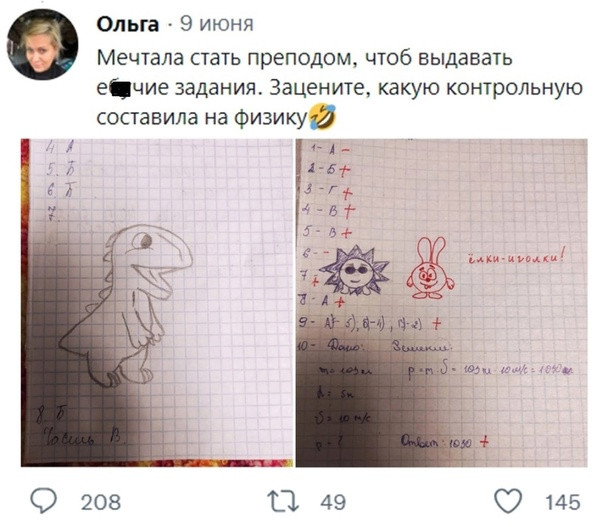Click the blue hedgehog with sunglasses drawing
This screenshot has height=527, width=604.
354,271
